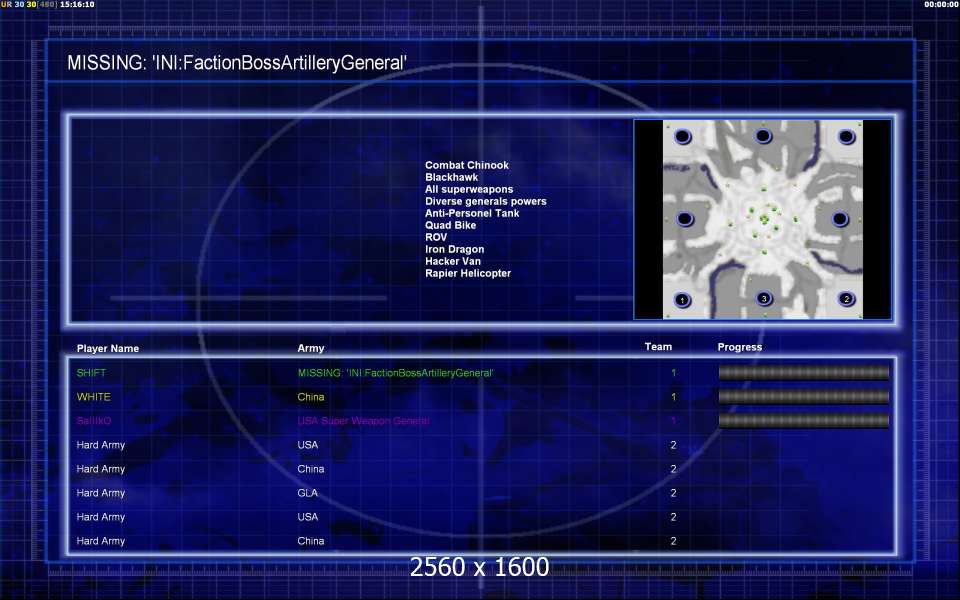Click the team number in WHITE's row

tap(673, 397)
